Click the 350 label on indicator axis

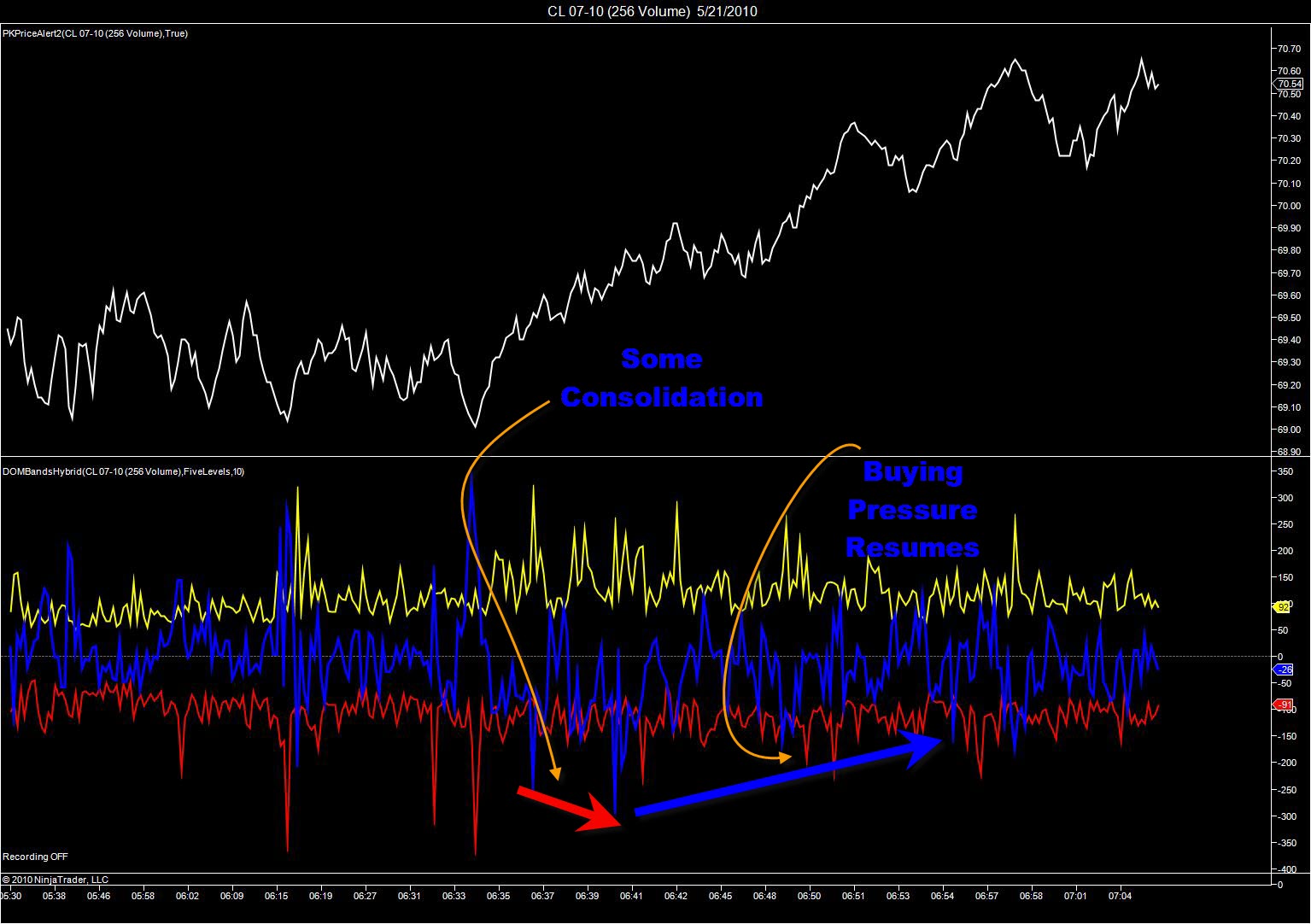point(1285,471)
